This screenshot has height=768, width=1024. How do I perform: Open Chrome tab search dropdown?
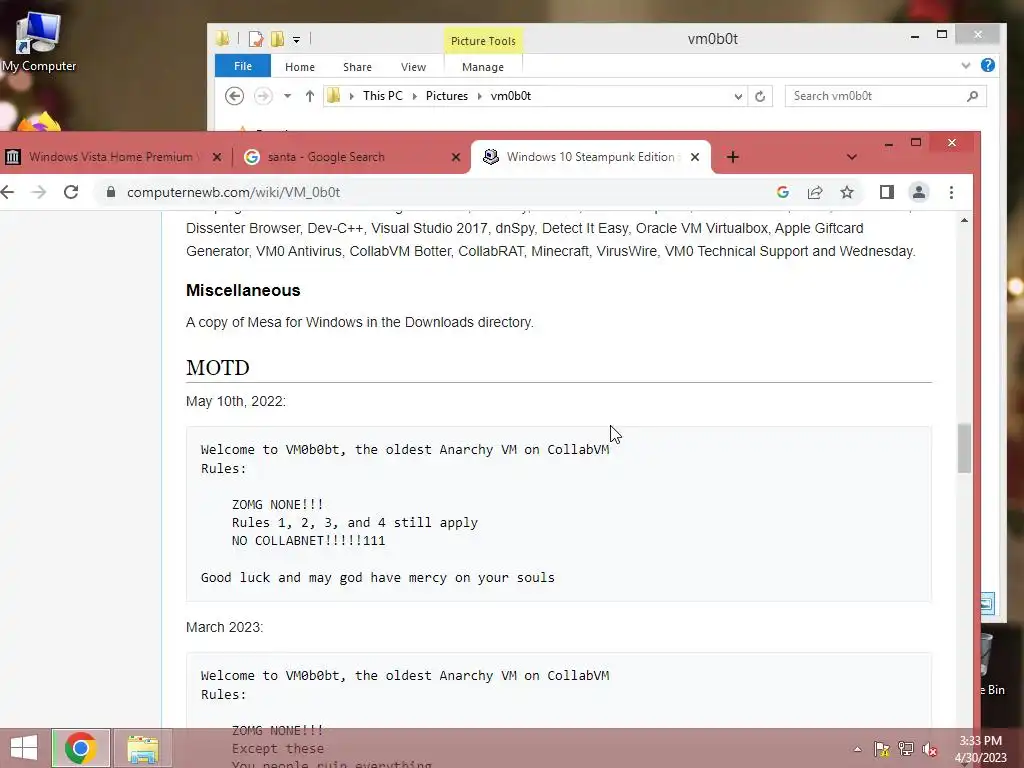coord(851,157)
